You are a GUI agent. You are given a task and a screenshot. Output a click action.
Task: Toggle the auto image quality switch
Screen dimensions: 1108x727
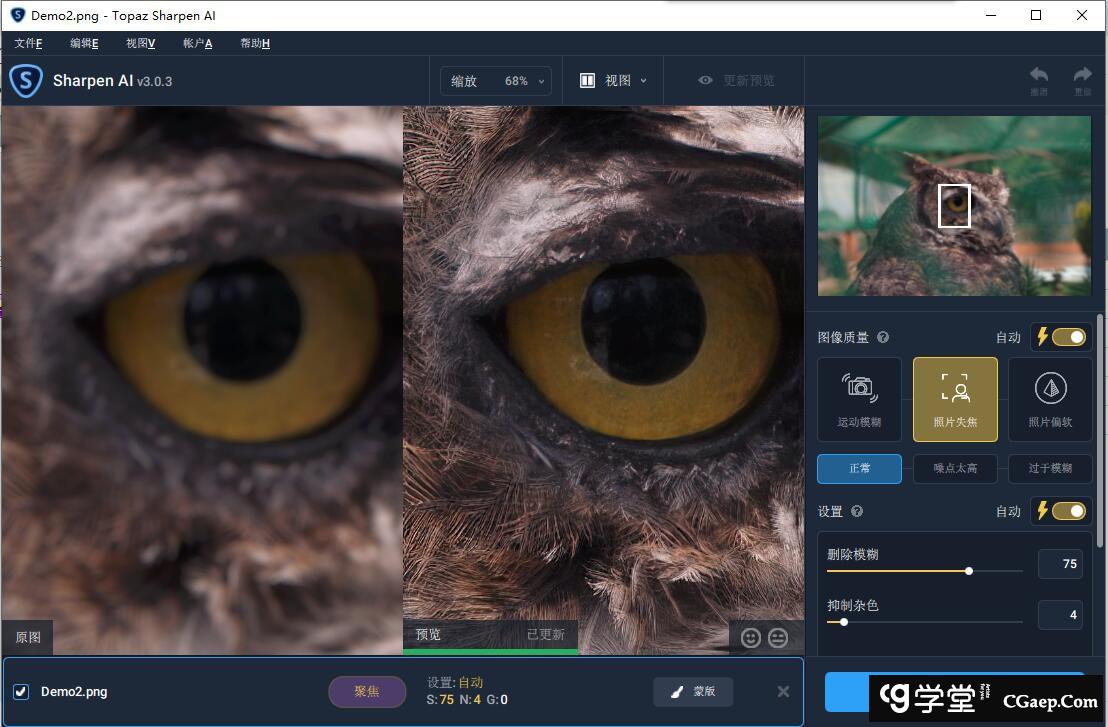pyautogui.click(x=1067, y=337)
